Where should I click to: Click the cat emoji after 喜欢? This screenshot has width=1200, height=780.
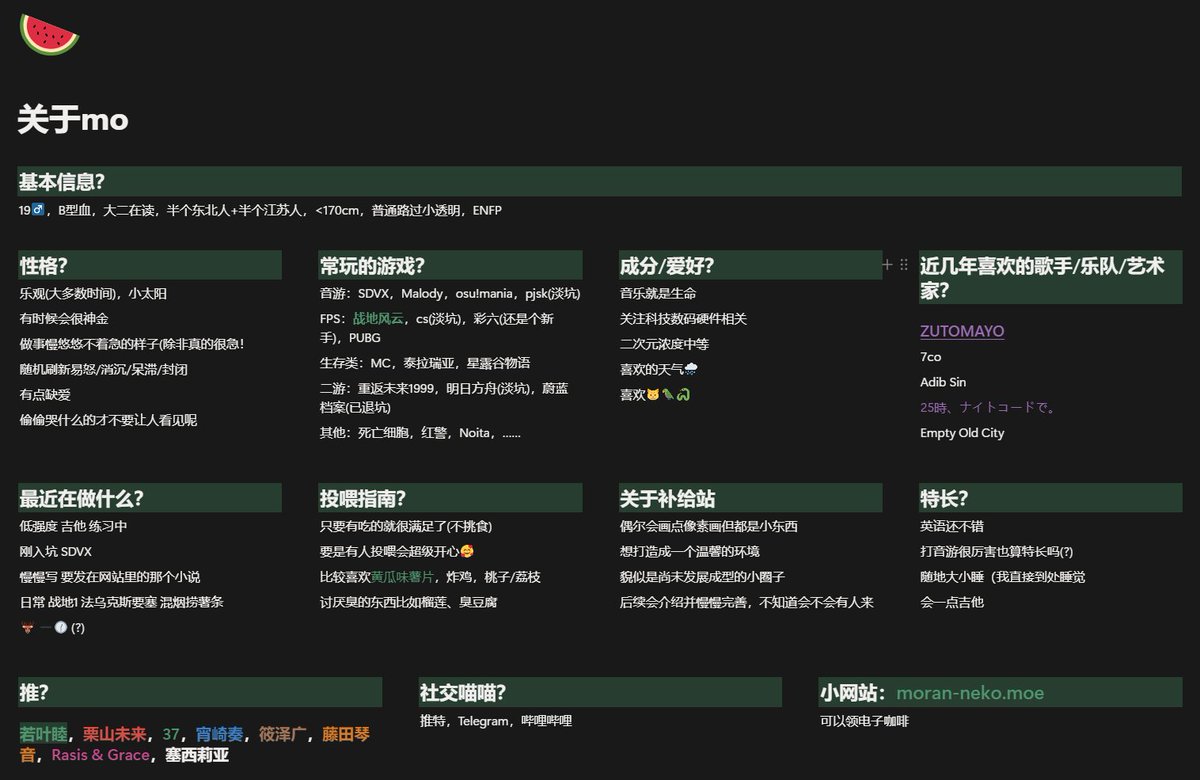tap(652, 395)
